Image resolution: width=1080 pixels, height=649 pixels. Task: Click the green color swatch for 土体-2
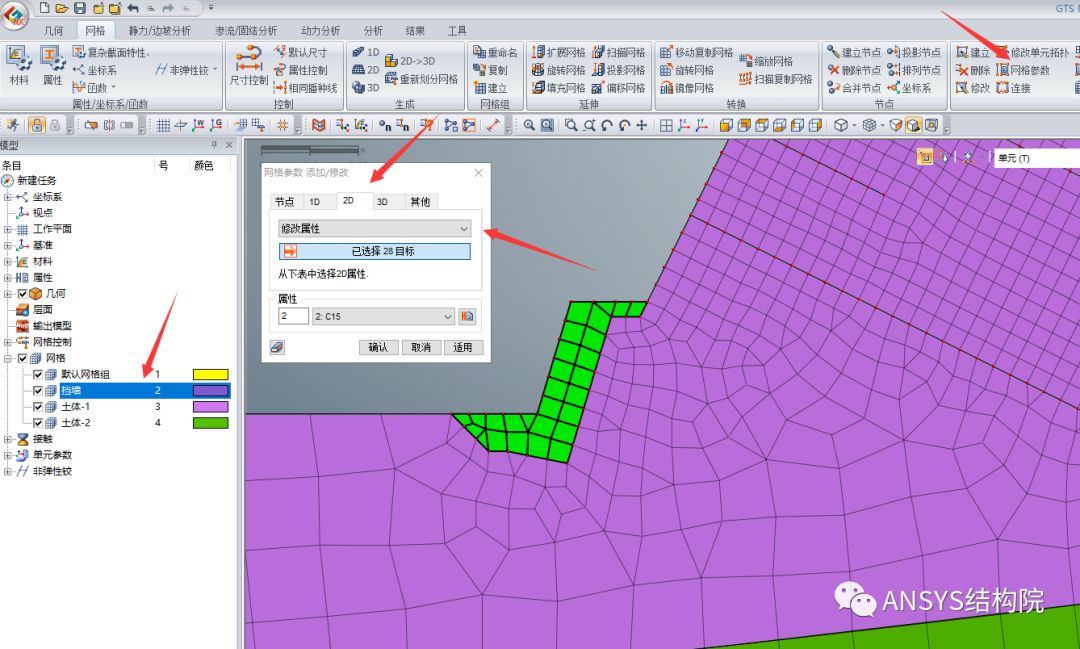pyautogui.click(x=211, y=423)
